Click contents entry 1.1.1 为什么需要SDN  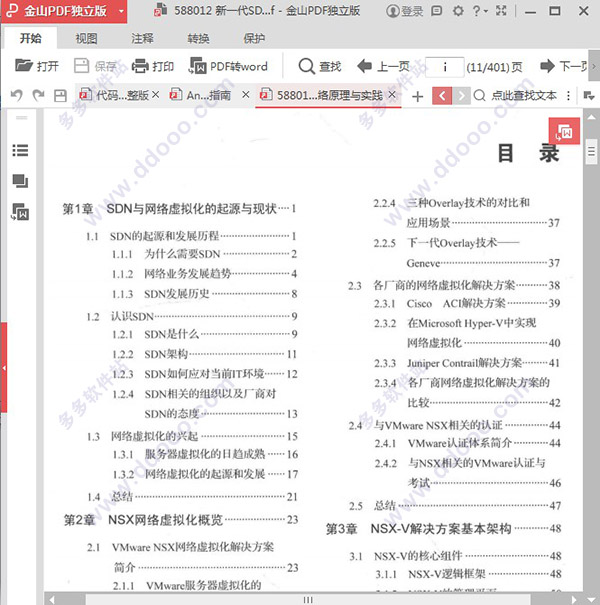[x=204, y=254]
